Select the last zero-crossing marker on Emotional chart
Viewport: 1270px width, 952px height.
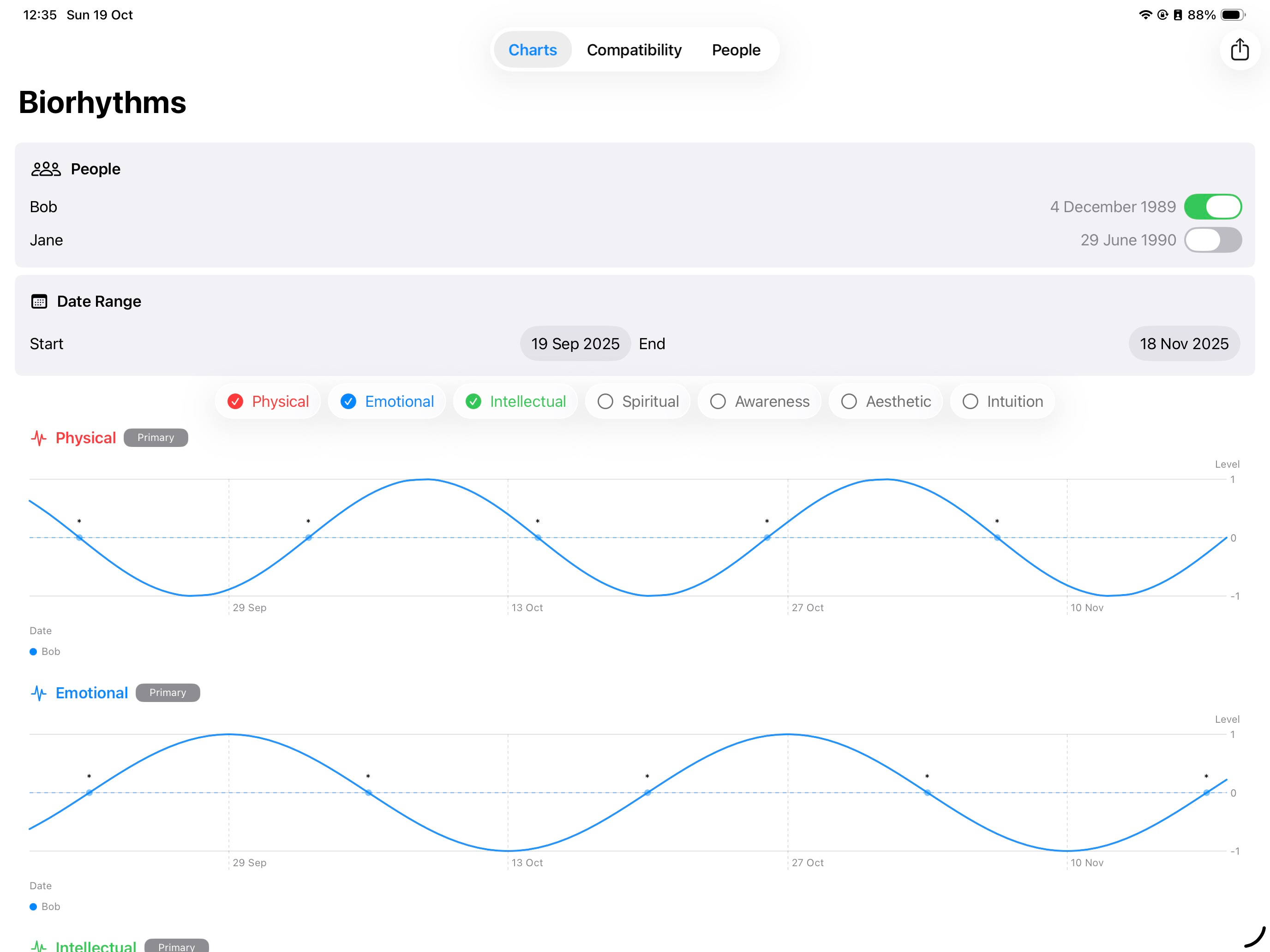click(x=1206, y=792)
